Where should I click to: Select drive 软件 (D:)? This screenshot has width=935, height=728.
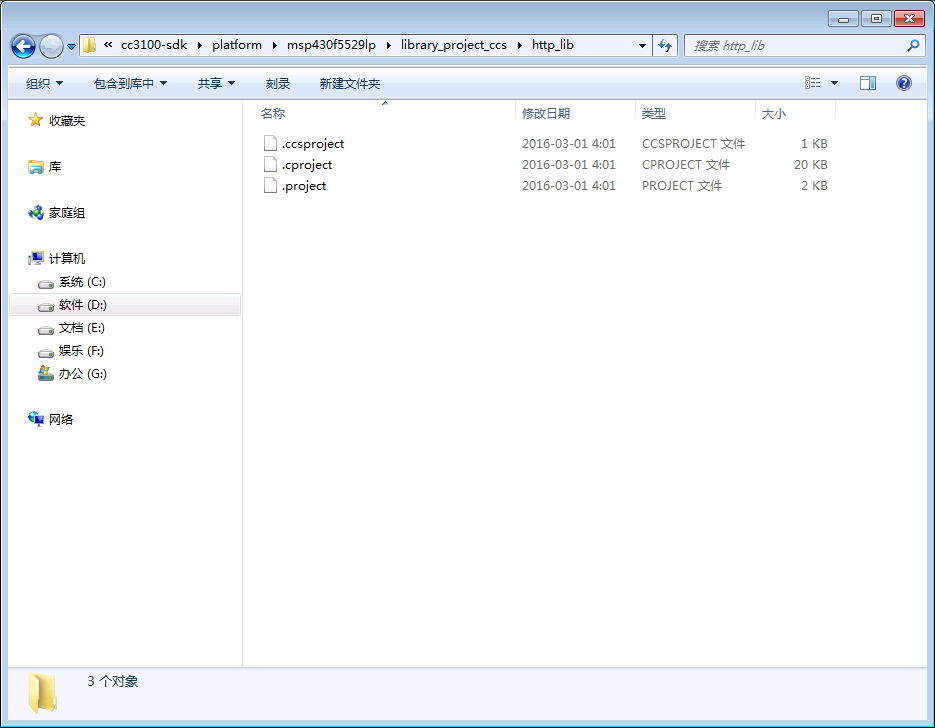[82, 305]
